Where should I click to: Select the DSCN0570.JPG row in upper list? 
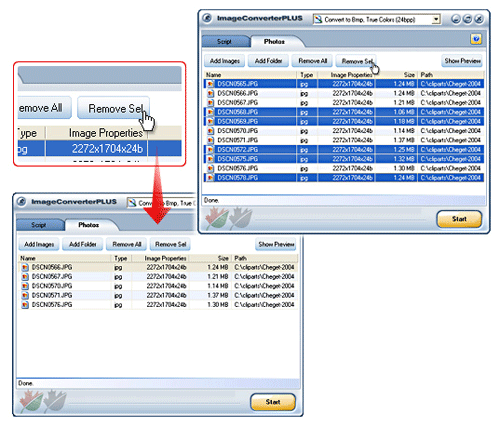pos(344,131)
